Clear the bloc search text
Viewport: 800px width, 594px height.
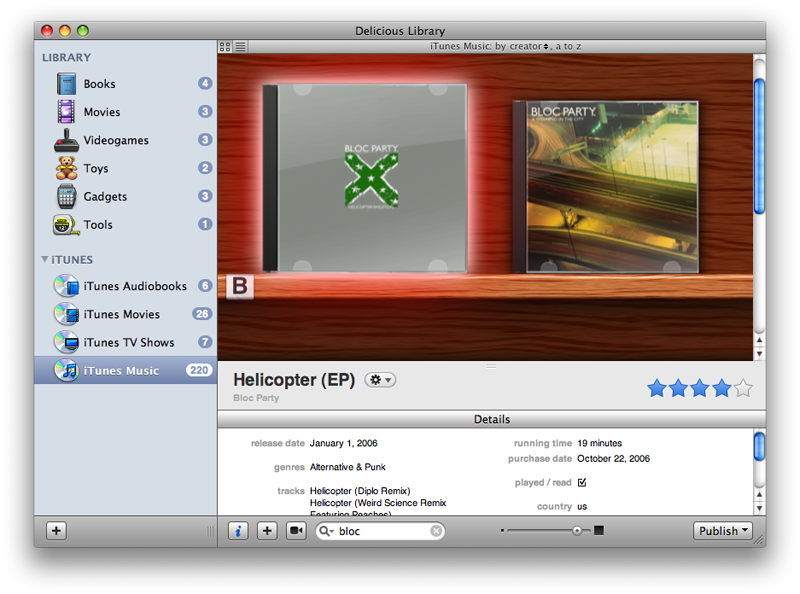coord(436,531)
